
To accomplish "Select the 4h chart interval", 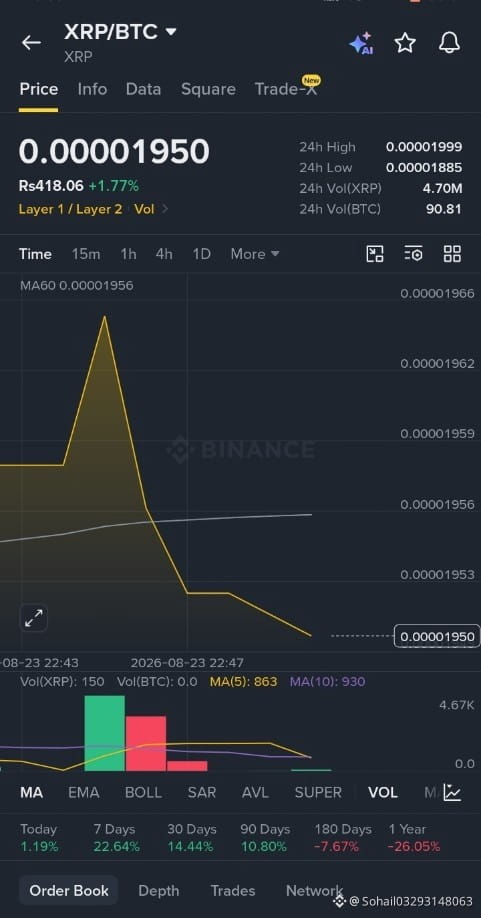I will click(x=164, y=254).
